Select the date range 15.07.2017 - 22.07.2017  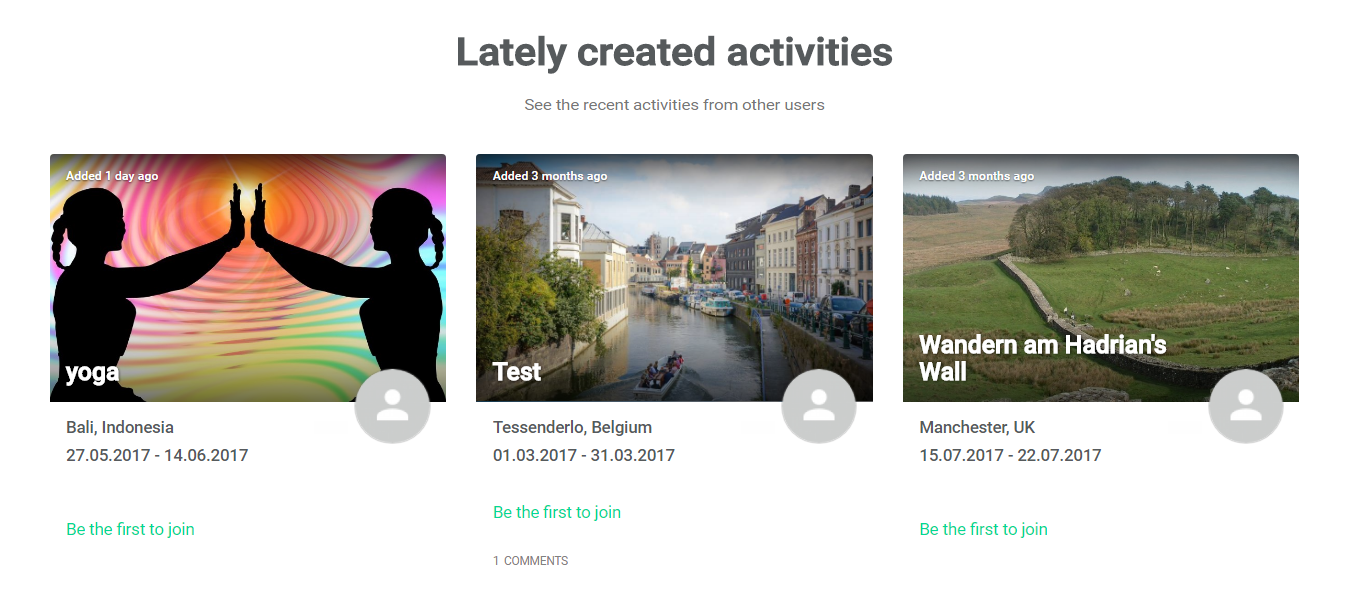[x=1010, y=455]
